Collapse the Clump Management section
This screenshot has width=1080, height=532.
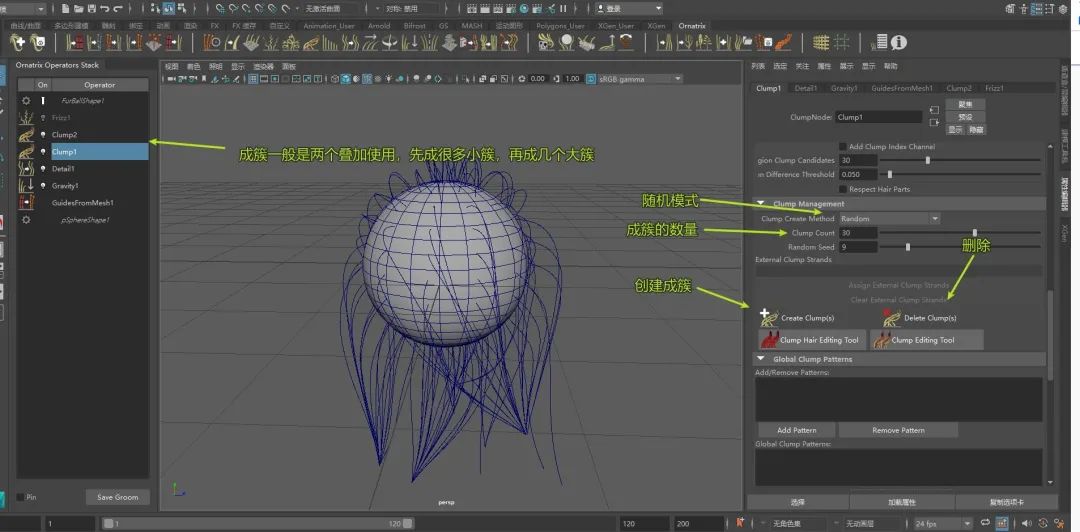coord(761,204)
